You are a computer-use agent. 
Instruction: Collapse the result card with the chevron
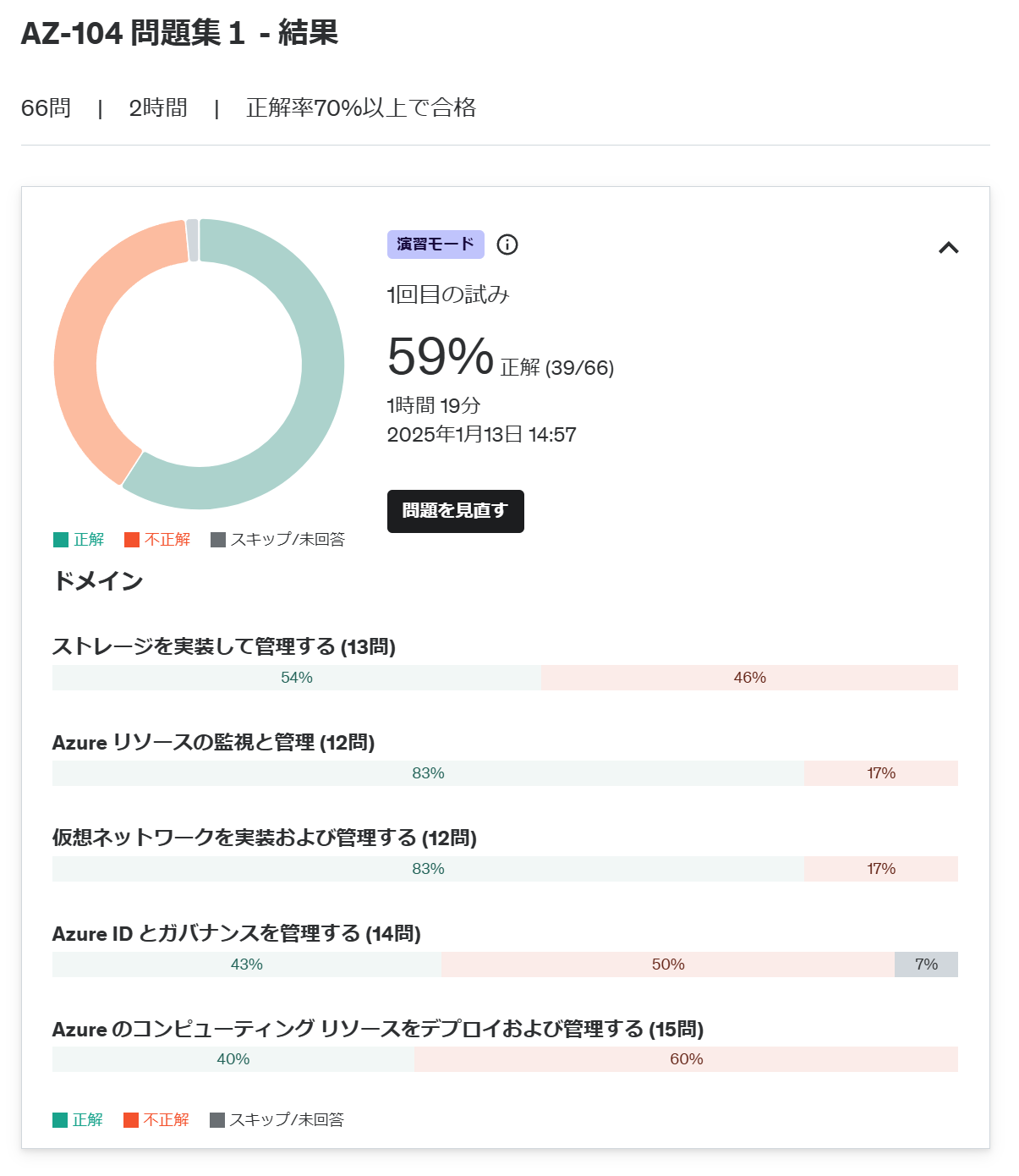[x=949, y=248]
